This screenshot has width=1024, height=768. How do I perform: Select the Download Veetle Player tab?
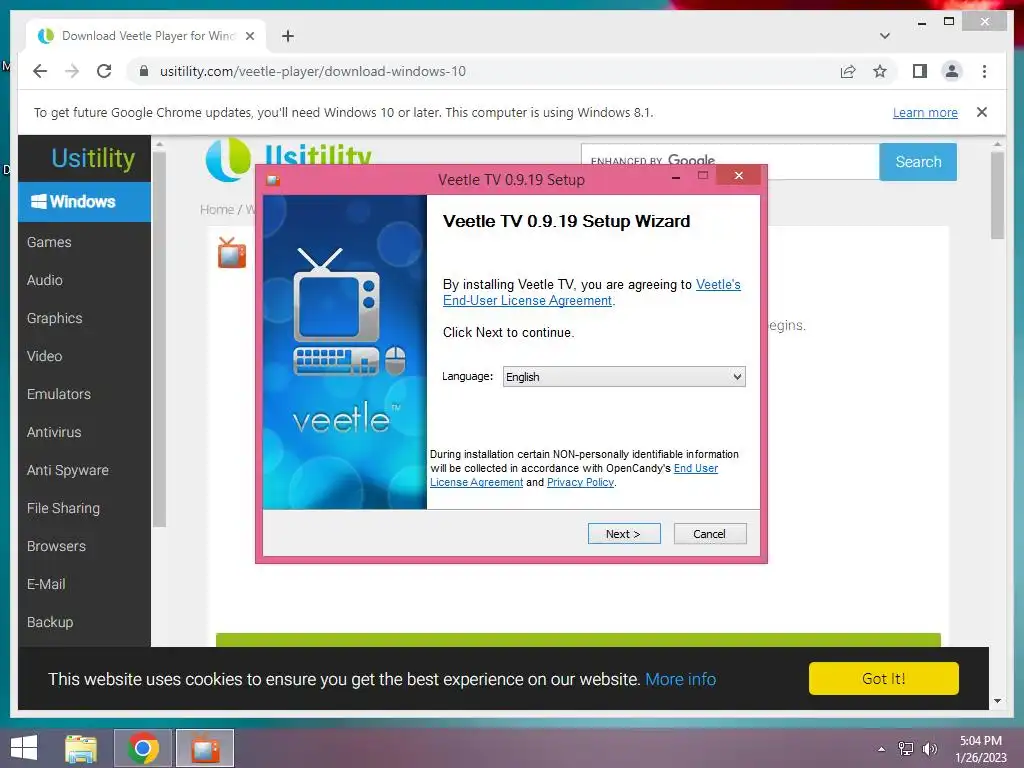[x=146, y=36]
